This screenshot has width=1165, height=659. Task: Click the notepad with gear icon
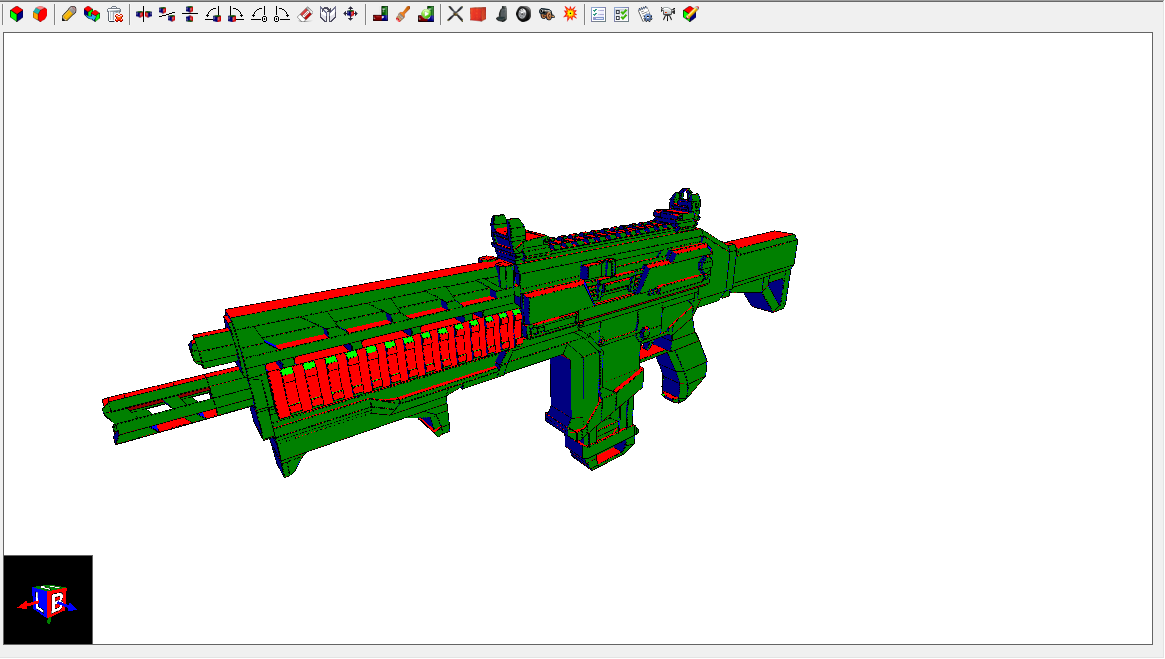click(645, 14)
